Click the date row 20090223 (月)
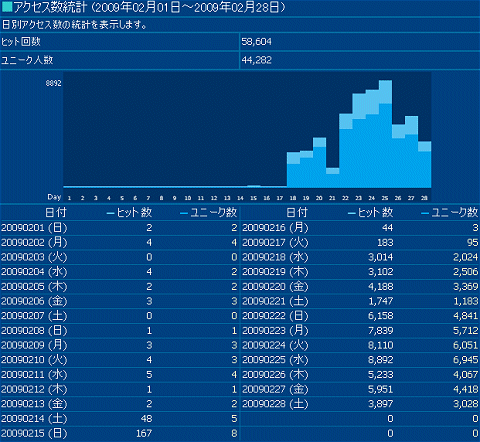Viewport: 480px width, 442px height. click(x=275, y=330)
